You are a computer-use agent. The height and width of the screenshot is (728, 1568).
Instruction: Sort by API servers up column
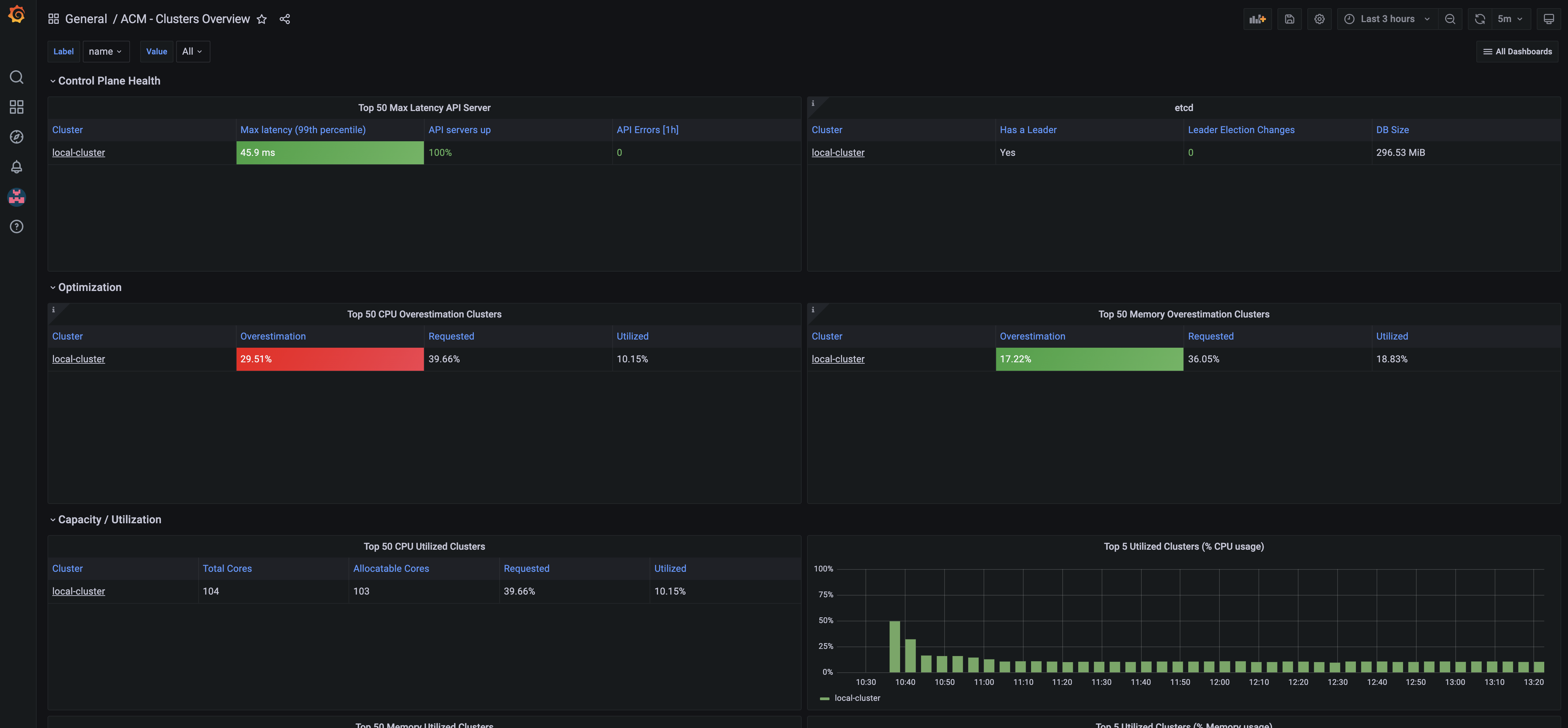[x=459, y=130]
